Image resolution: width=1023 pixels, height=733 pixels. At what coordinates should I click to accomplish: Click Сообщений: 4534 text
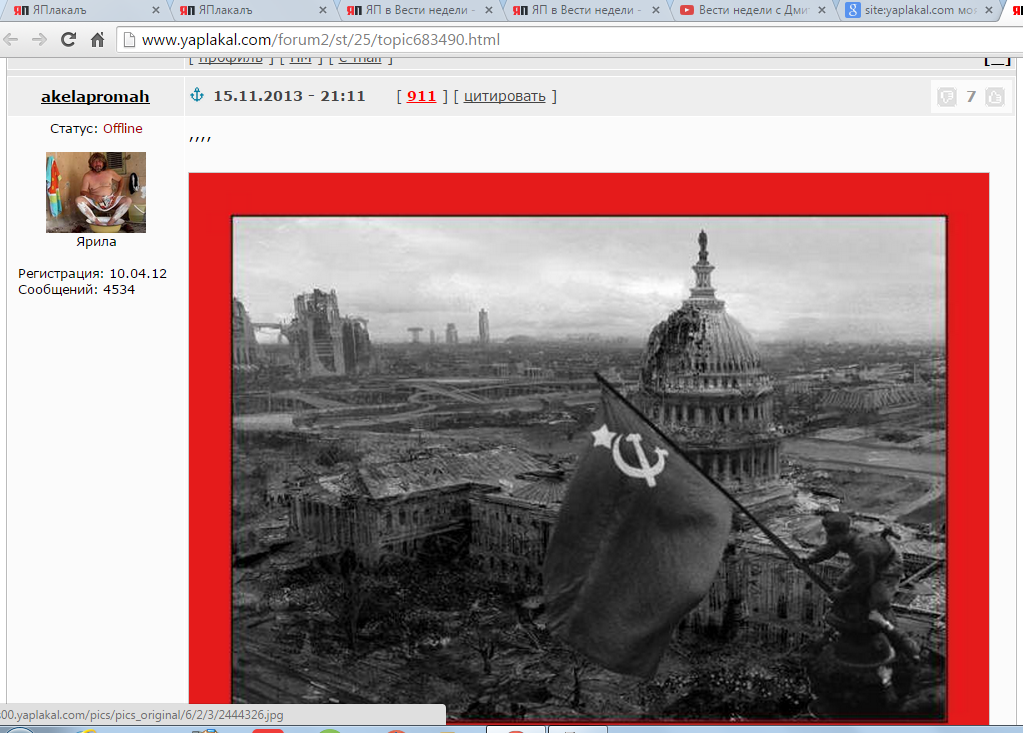tap(76, 290)
